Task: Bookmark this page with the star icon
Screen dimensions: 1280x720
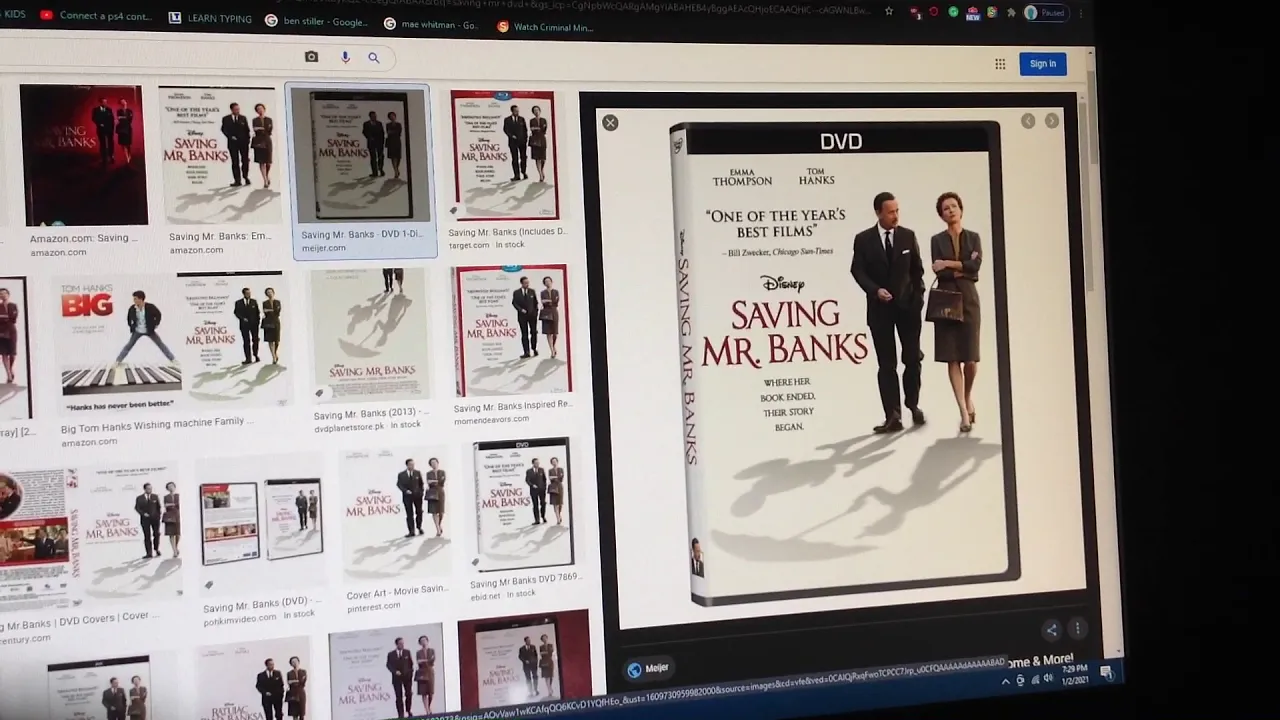Action: pos(889,11)
